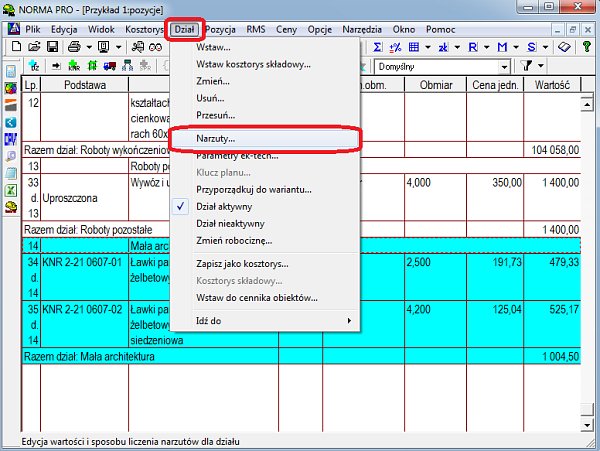
Task: Click the print icon in toolbar
Action: (x=74, y=47)
